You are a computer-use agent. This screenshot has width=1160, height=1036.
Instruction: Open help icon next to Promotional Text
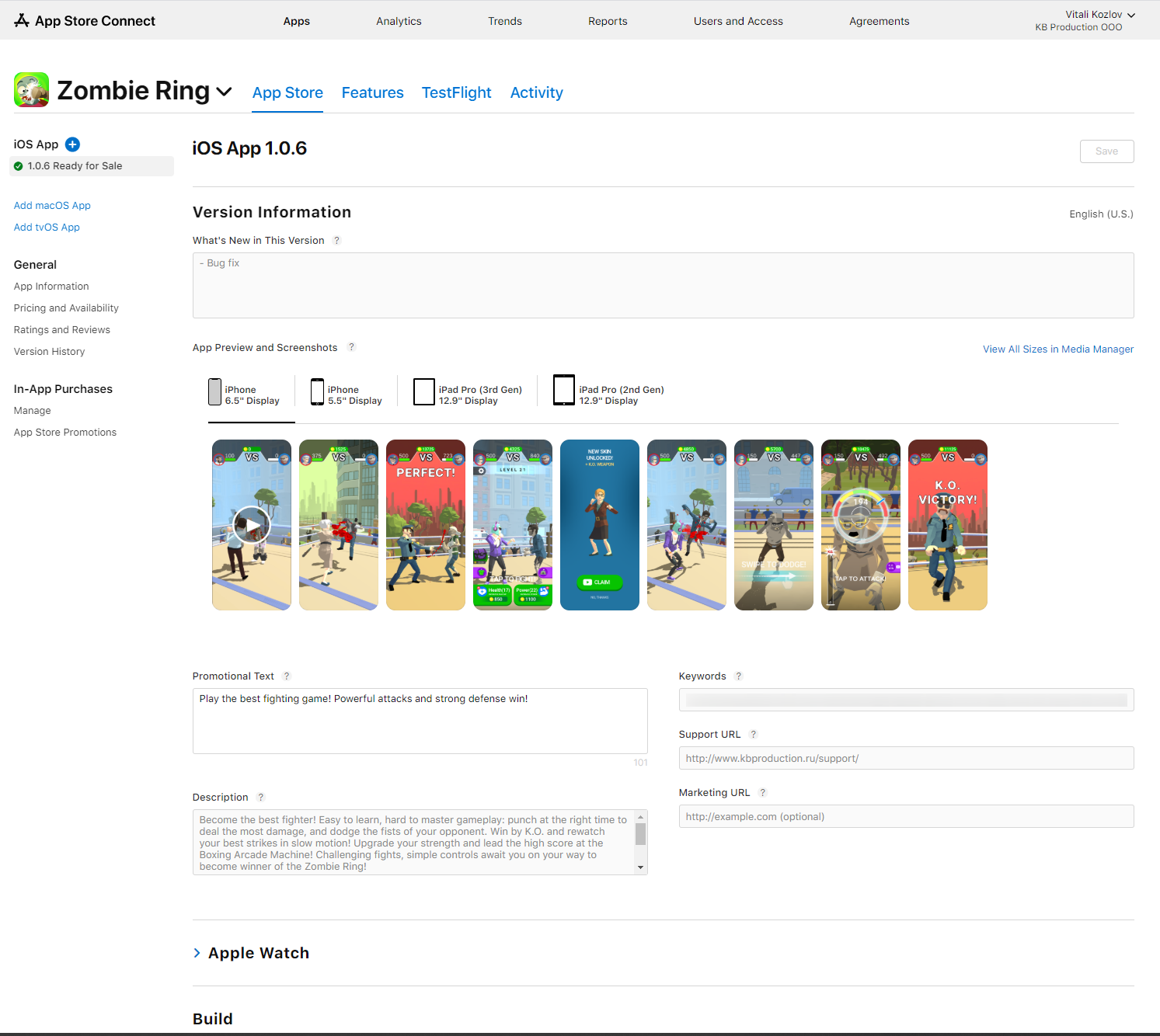pyautogui.click(x=287, y=676)
